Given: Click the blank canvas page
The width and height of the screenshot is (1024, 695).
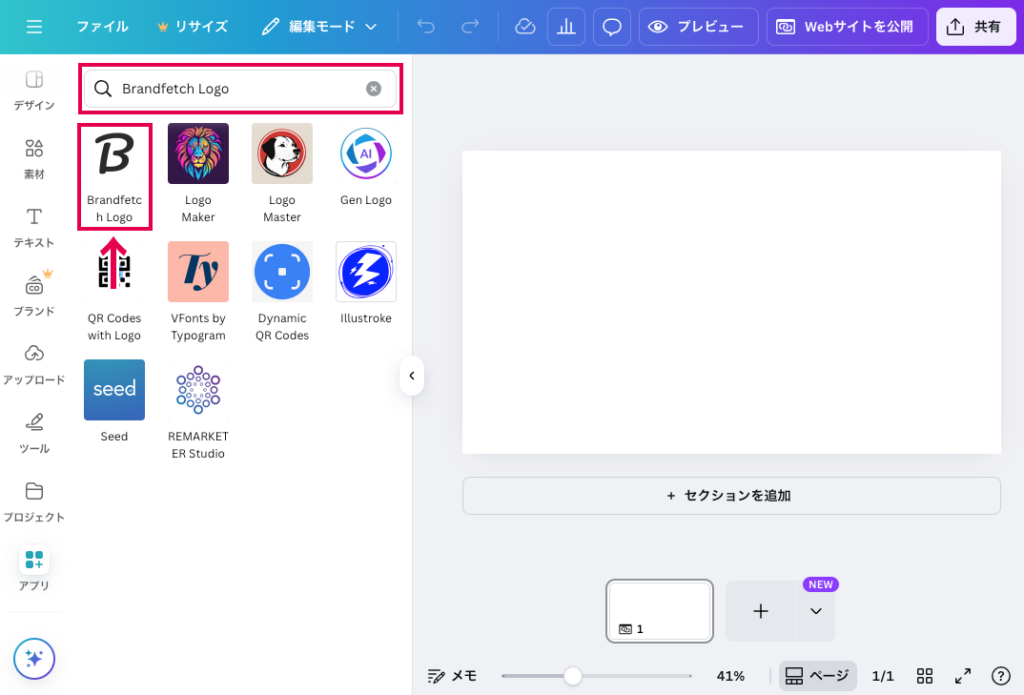Looking at the screenshot, I should tap(731, 302).
